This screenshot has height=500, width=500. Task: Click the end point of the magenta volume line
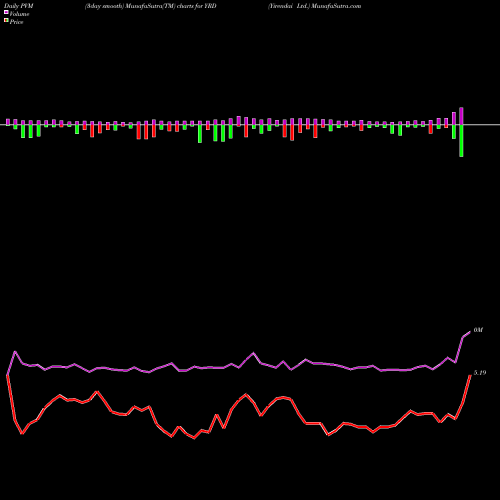coord(470,332)
